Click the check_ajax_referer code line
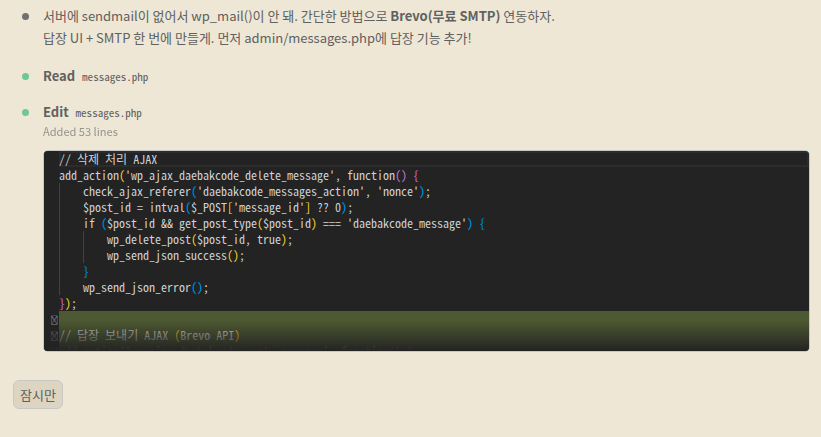The height and width of the screenshot is (437, 821). pyautogui.click(x=256, y=191)
